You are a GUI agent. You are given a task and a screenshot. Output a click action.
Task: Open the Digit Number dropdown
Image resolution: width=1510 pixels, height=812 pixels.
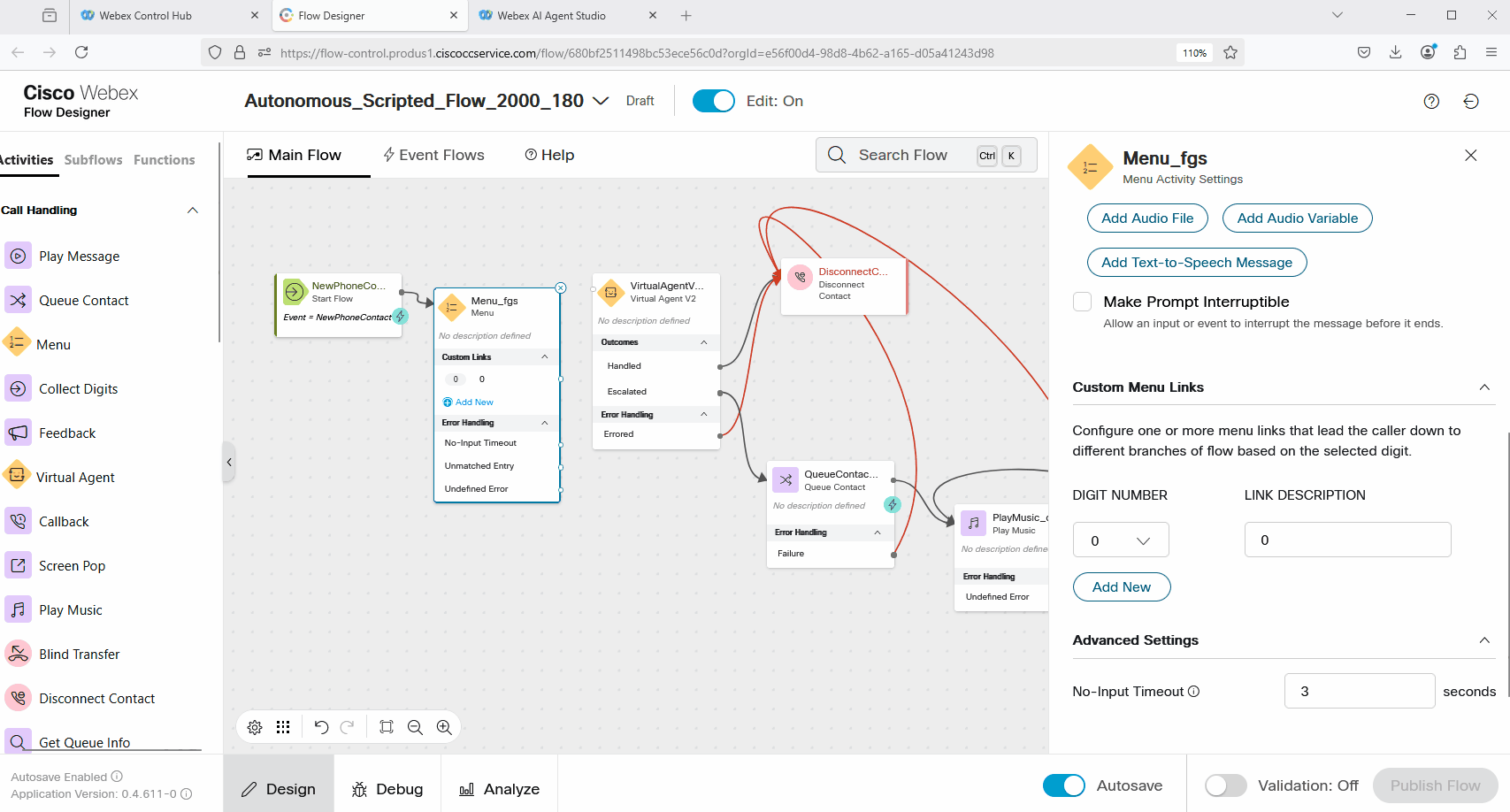point(1120,540)
